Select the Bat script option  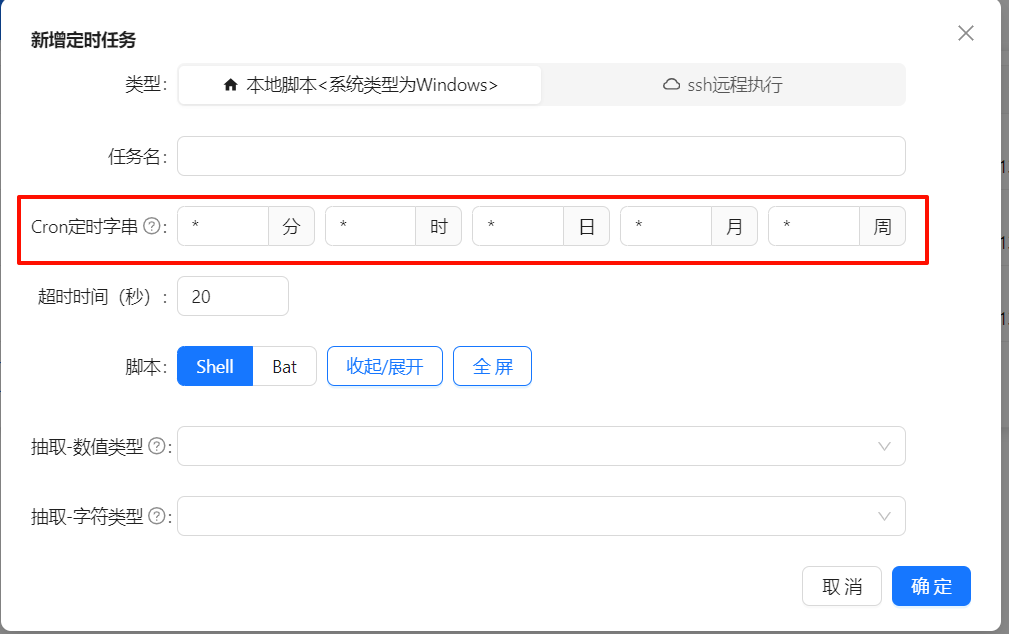284,366
